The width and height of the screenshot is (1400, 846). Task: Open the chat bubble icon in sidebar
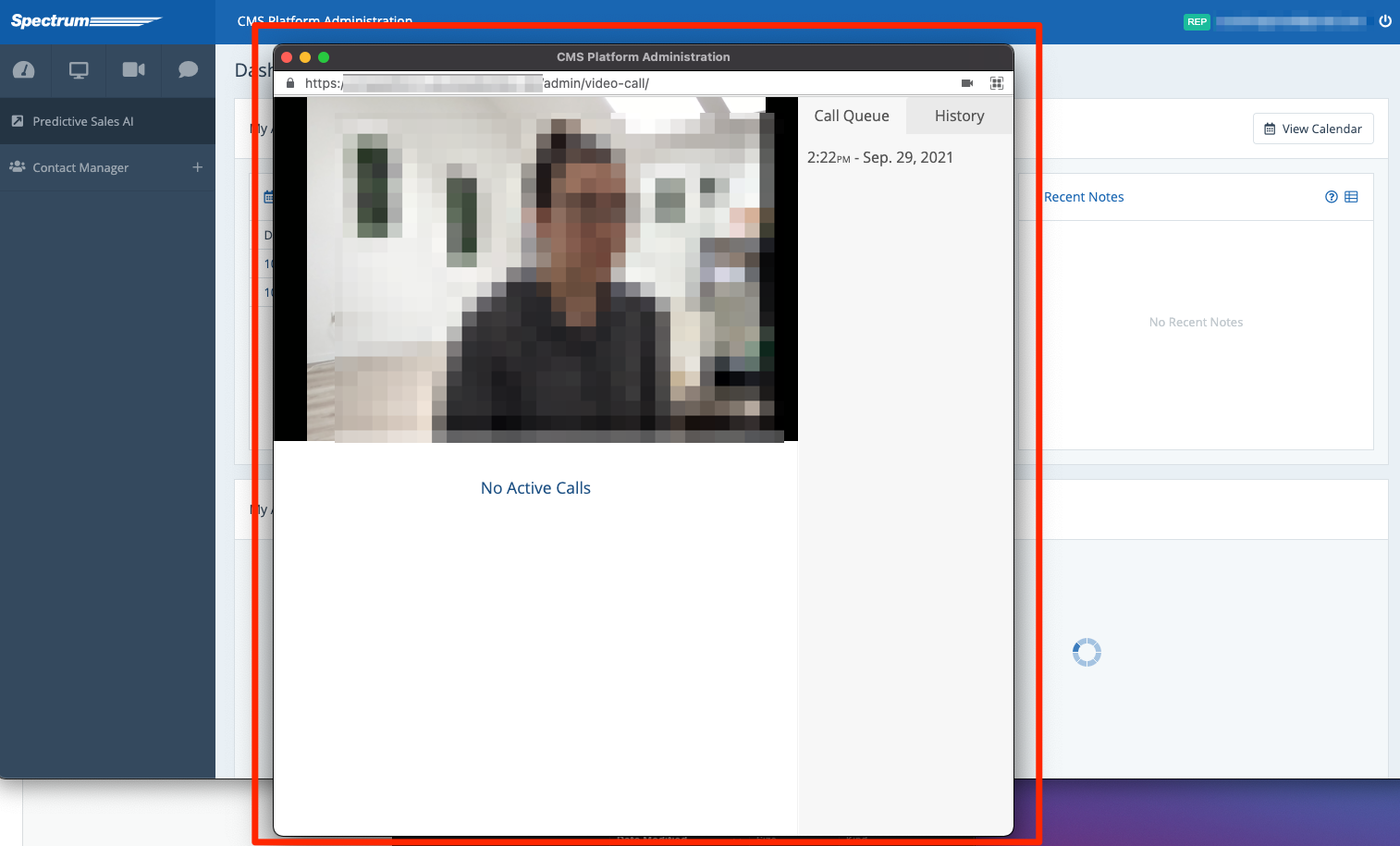(188, 70)
